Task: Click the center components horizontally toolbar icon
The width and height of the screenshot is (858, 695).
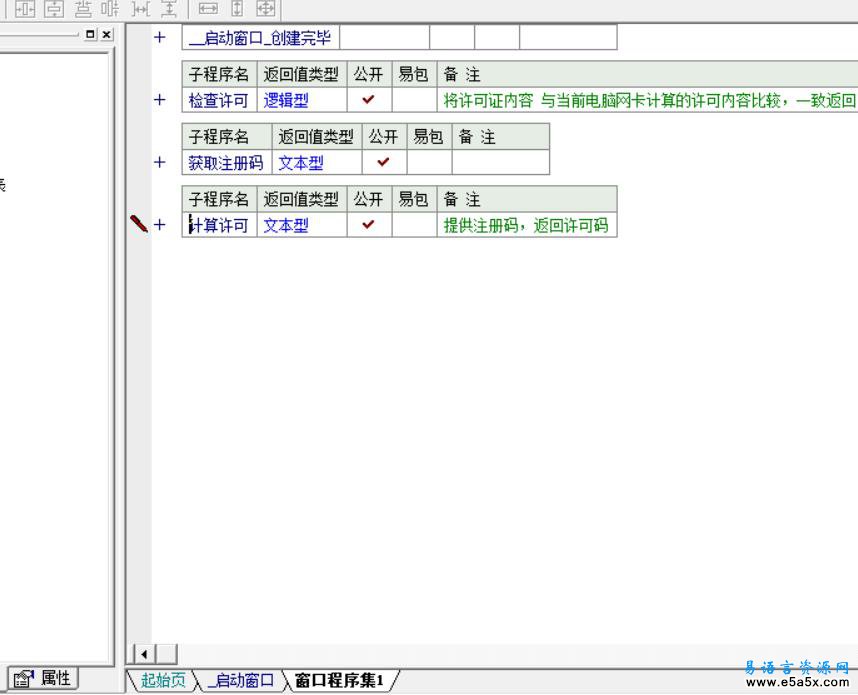Action: pyautogui.click(x=83, y=8)
